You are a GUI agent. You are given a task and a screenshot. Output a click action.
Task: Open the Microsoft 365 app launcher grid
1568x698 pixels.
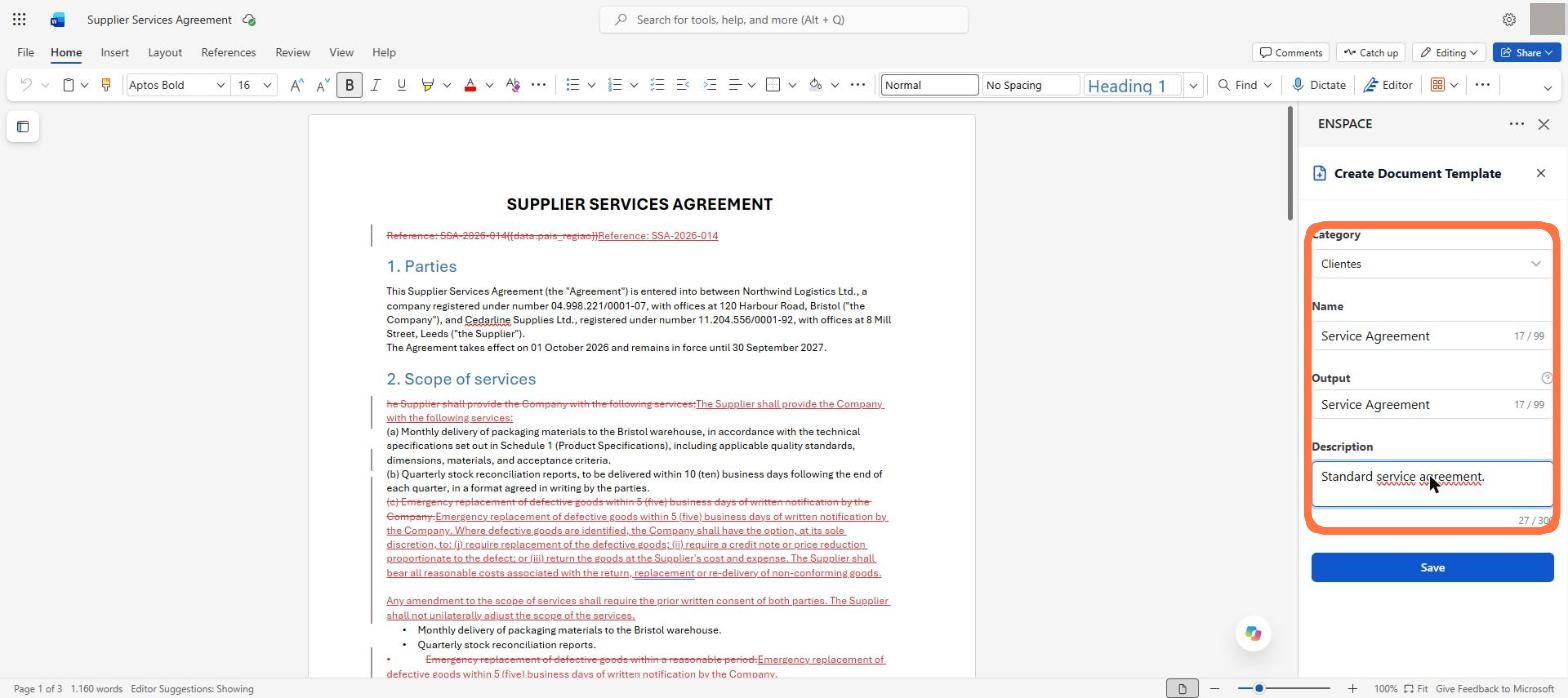click(19, 19)
